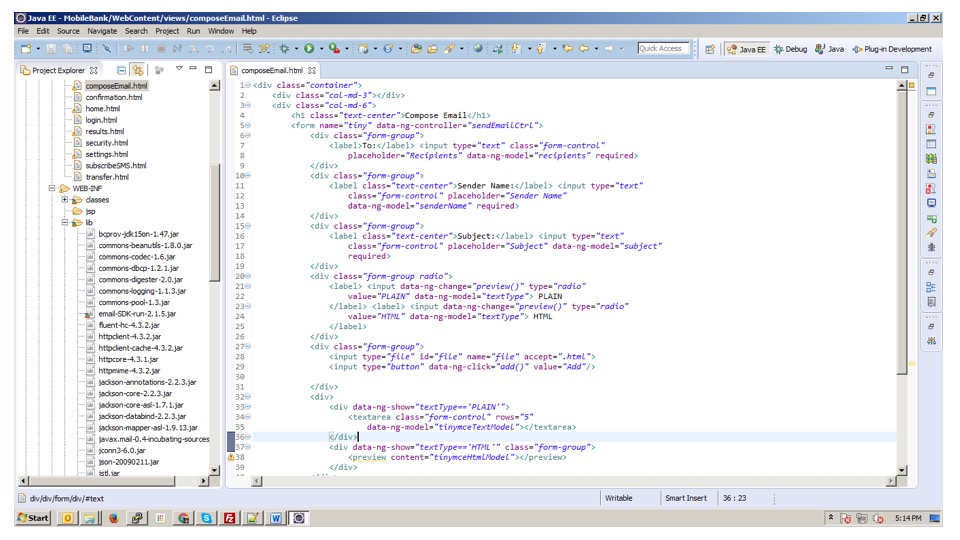Open the Debug configurations dropdown arrow

296,48
